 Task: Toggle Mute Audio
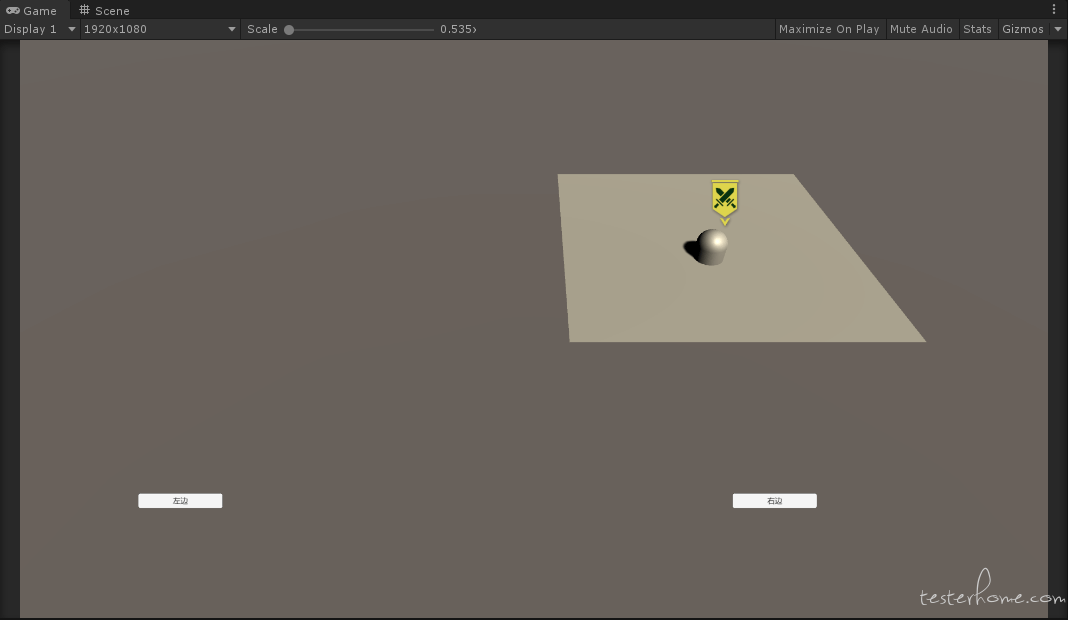pos(921,29)
